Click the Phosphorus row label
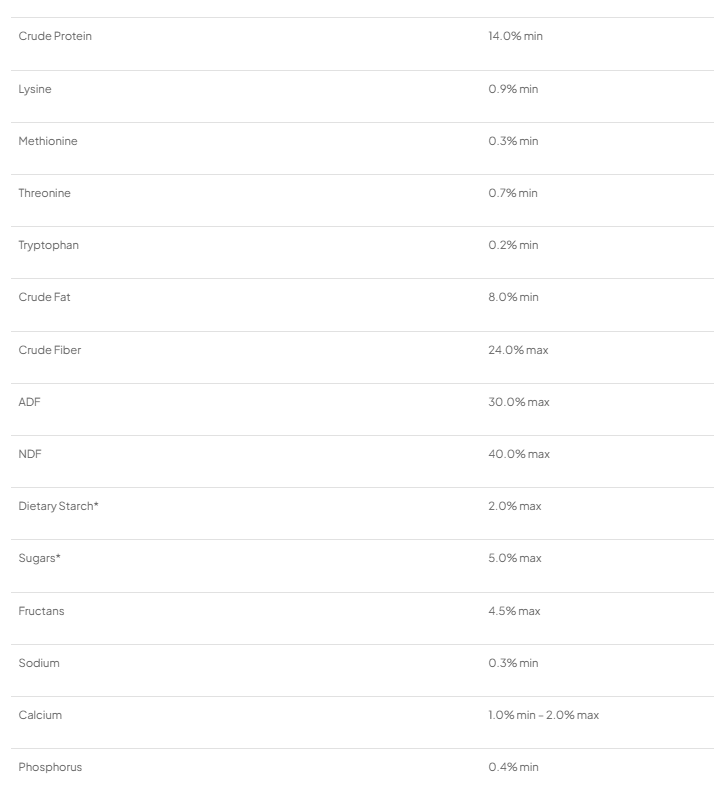 [50, 767]
